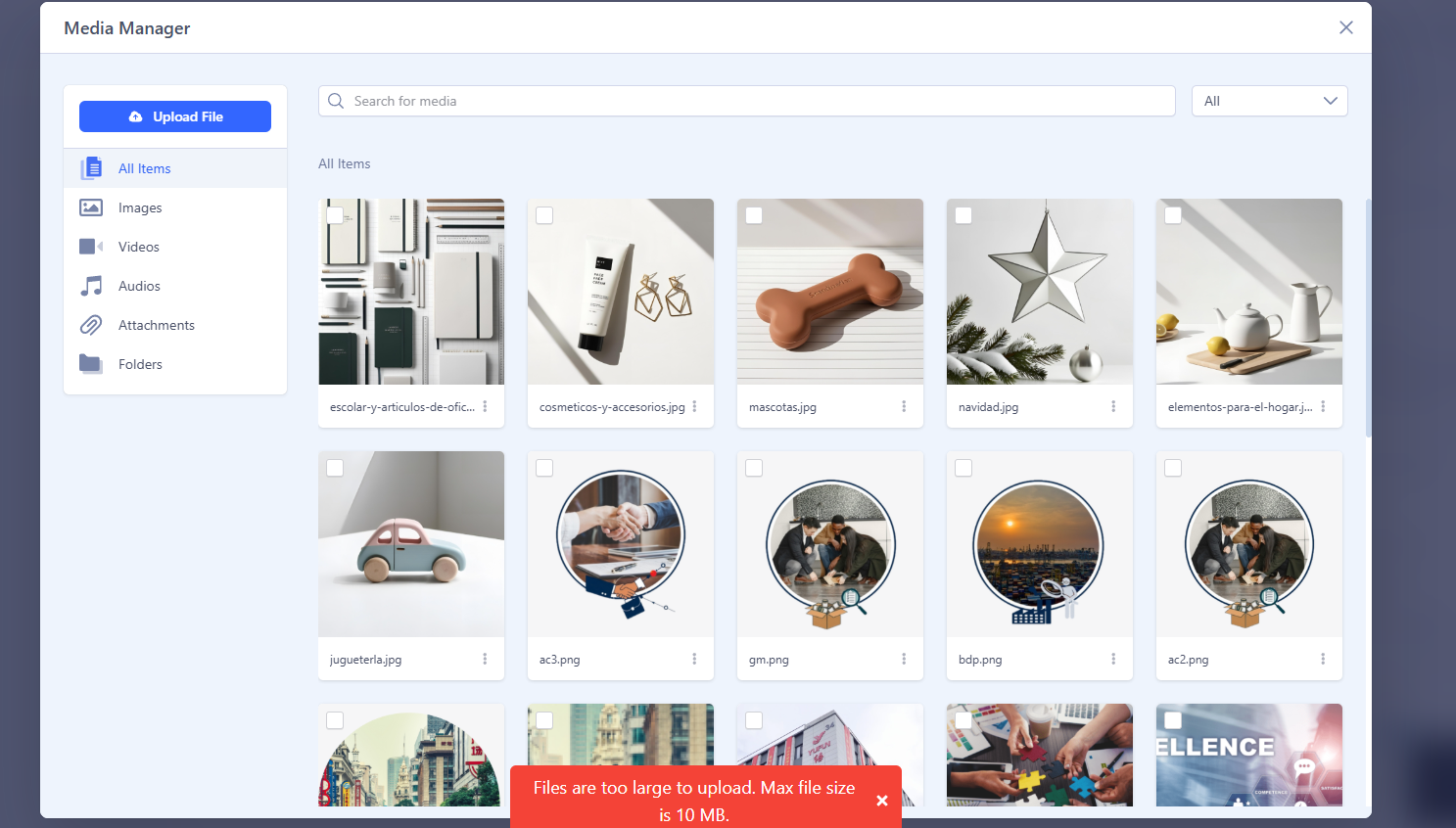This screenshot has height=828, width=1456.
Task: Open three-dot menu for ac3.png
Action: coord(694,659)
